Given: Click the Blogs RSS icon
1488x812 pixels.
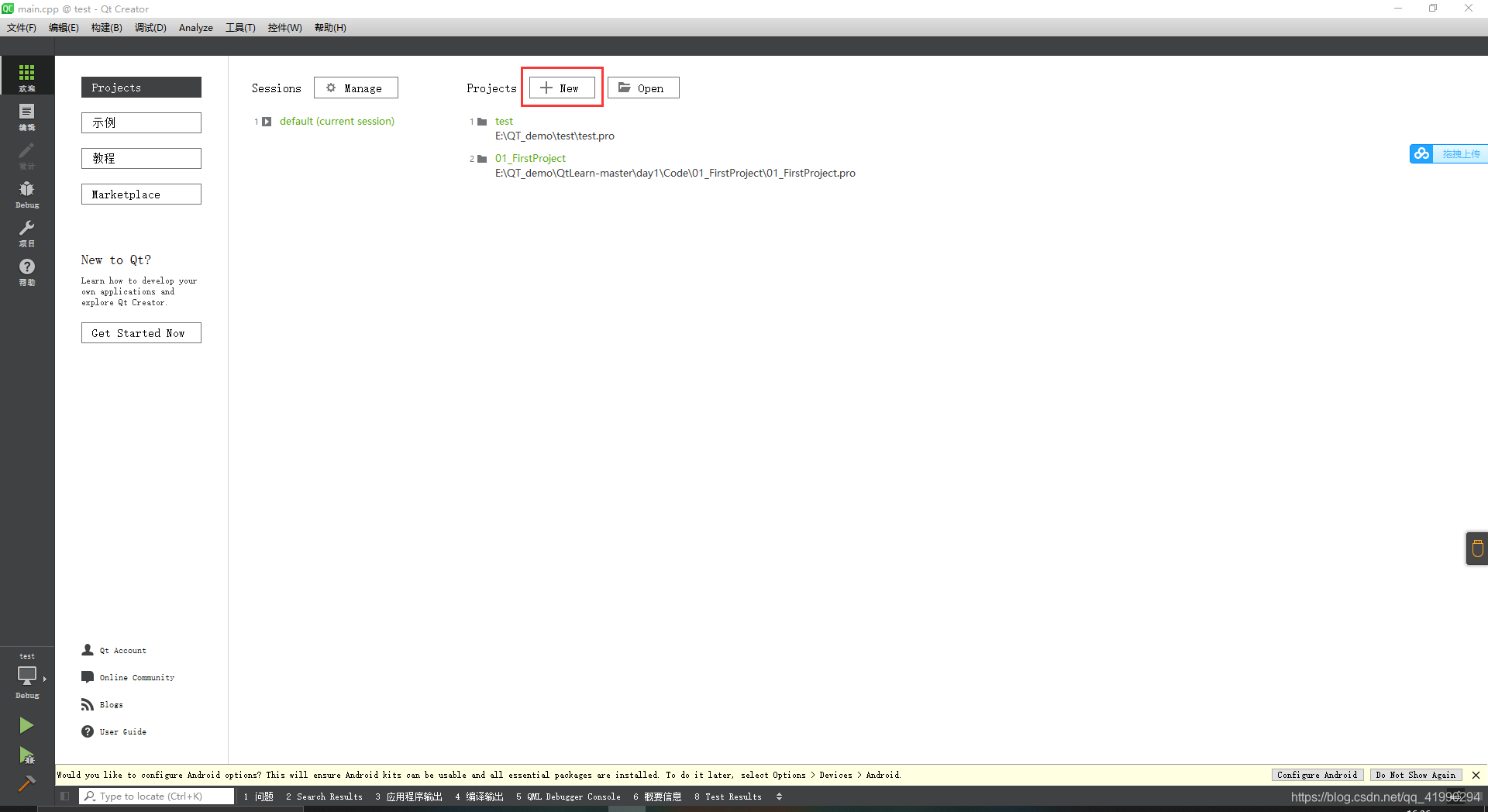Looking at the screenshot, I should point(88,704).
